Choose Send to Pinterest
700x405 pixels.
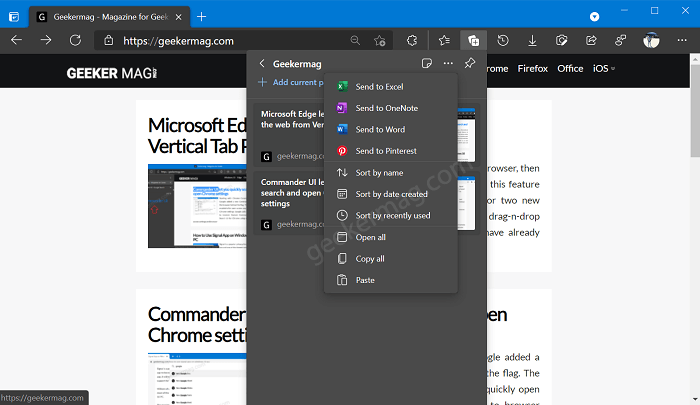pos(391,151)
